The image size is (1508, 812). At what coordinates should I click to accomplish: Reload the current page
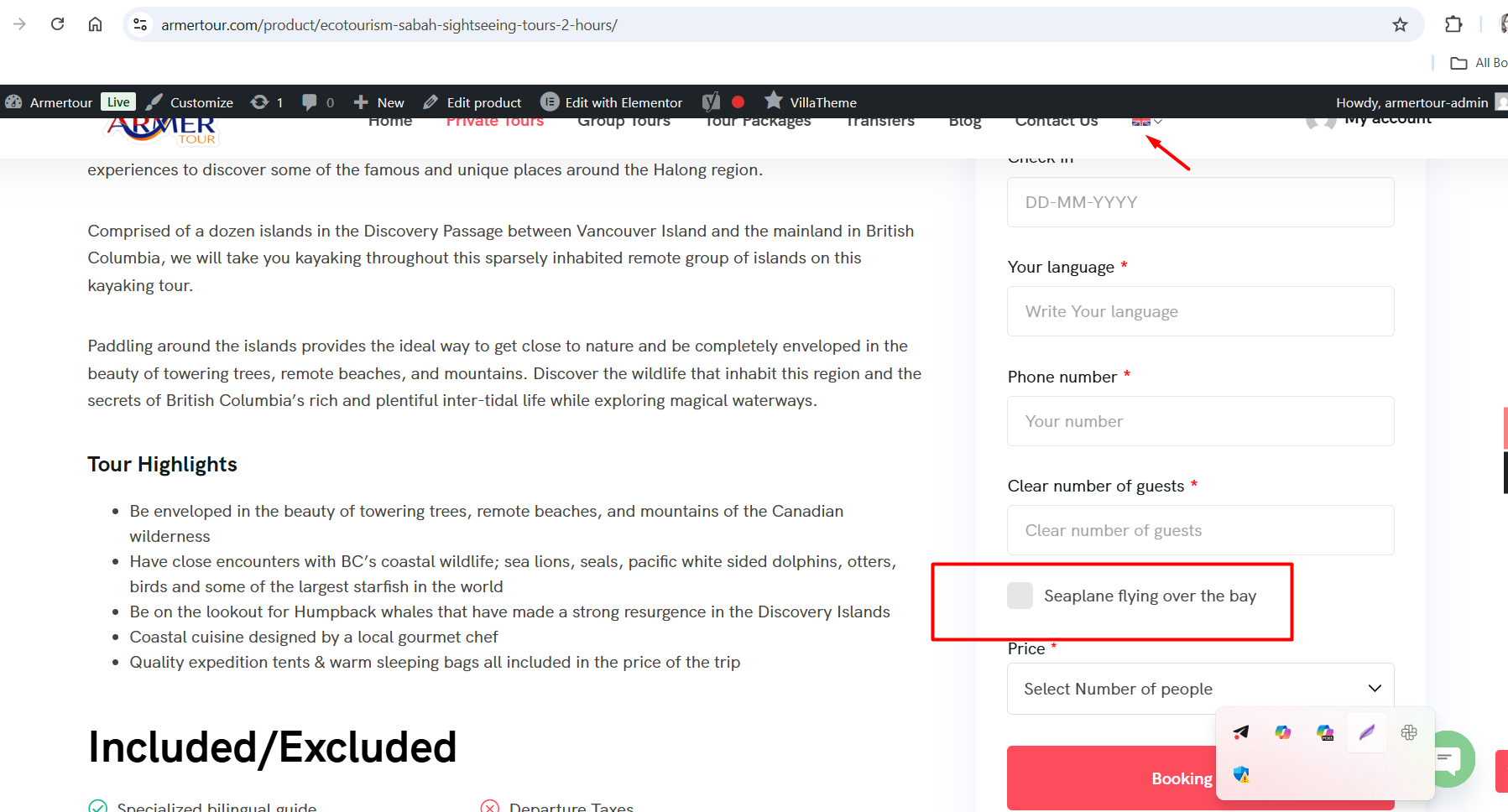[57, 24]
